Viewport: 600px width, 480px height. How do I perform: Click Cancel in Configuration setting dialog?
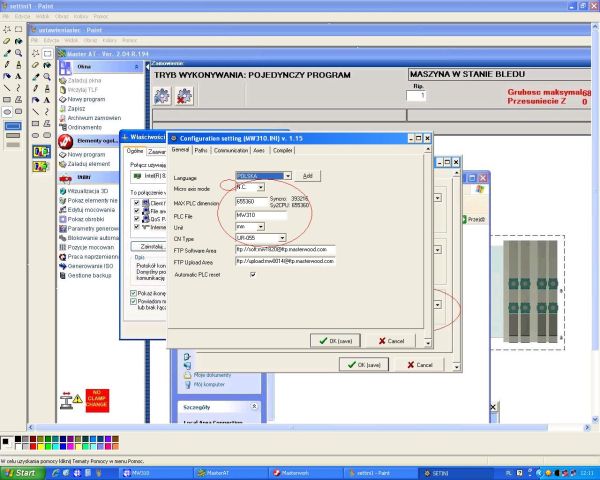pos(391,341)
